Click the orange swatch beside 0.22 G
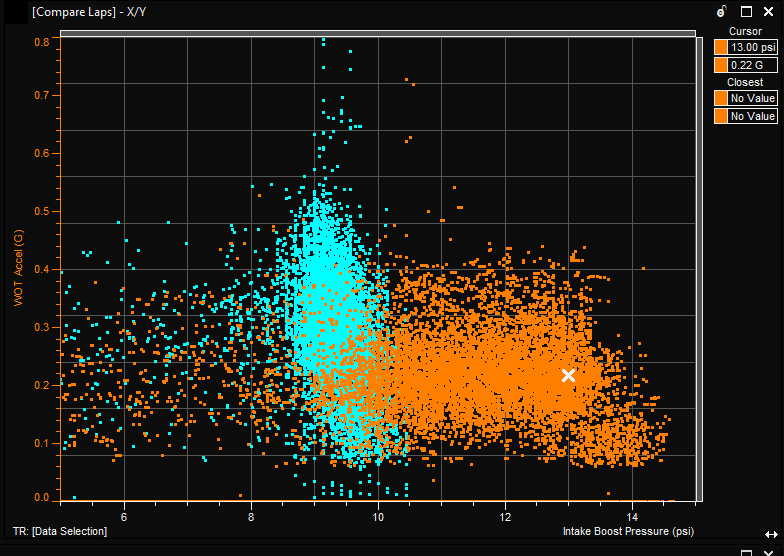The width and height of the screenshot is (784, 556). tap(720, 65)
